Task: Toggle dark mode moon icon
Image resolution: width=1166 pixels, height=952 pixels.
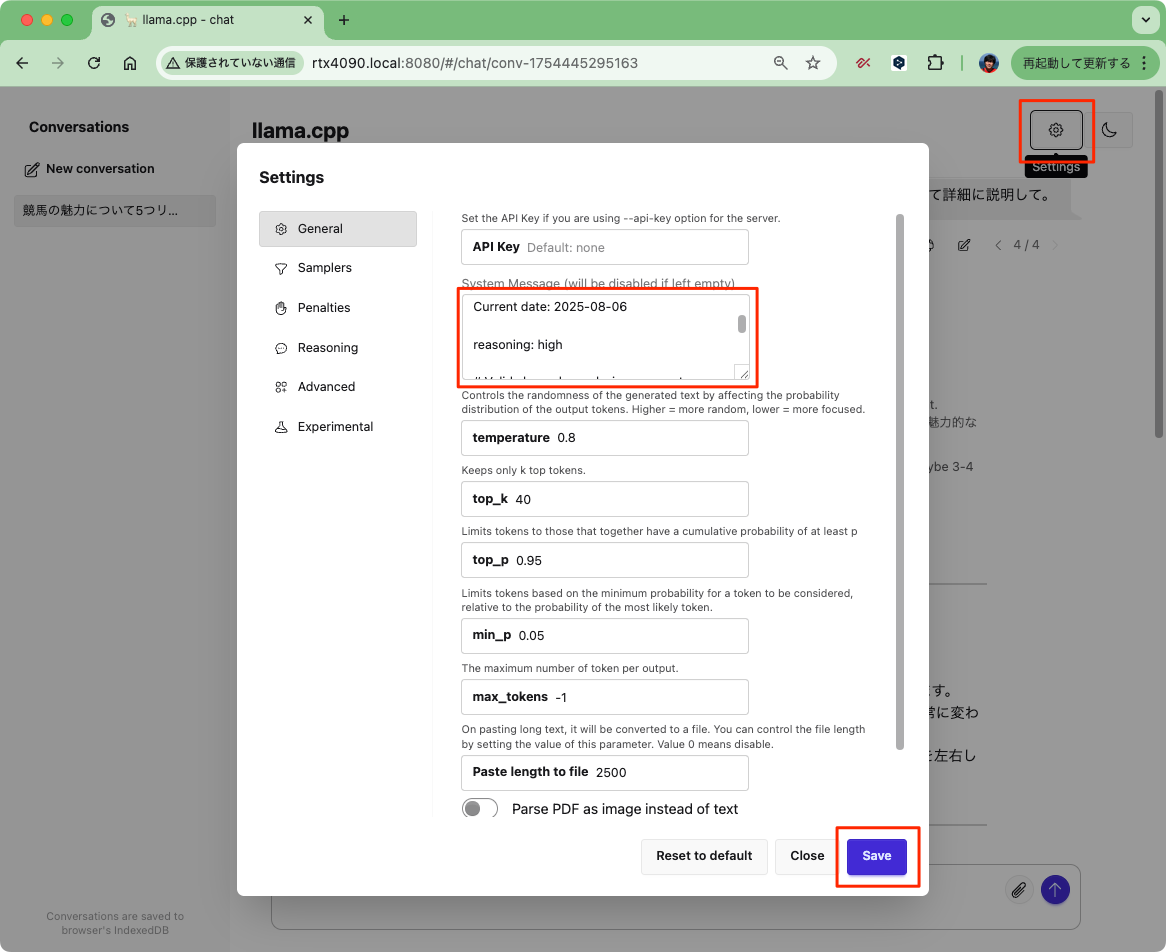Action: [x=1109, y=130]
